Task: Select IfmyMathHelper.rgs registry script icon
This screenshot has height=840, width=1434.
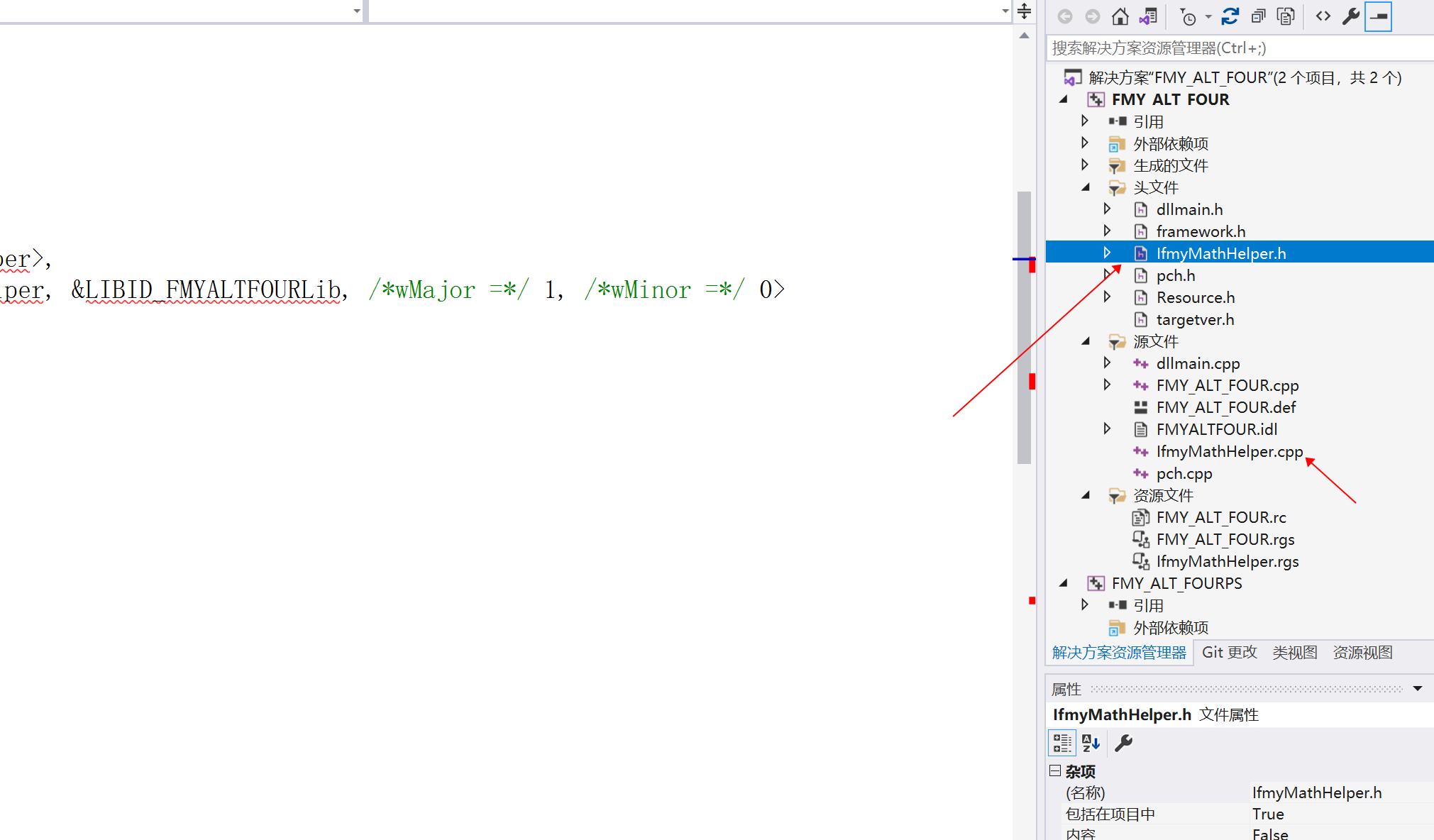Action: pyautogui.click(x=1141, y=561)
